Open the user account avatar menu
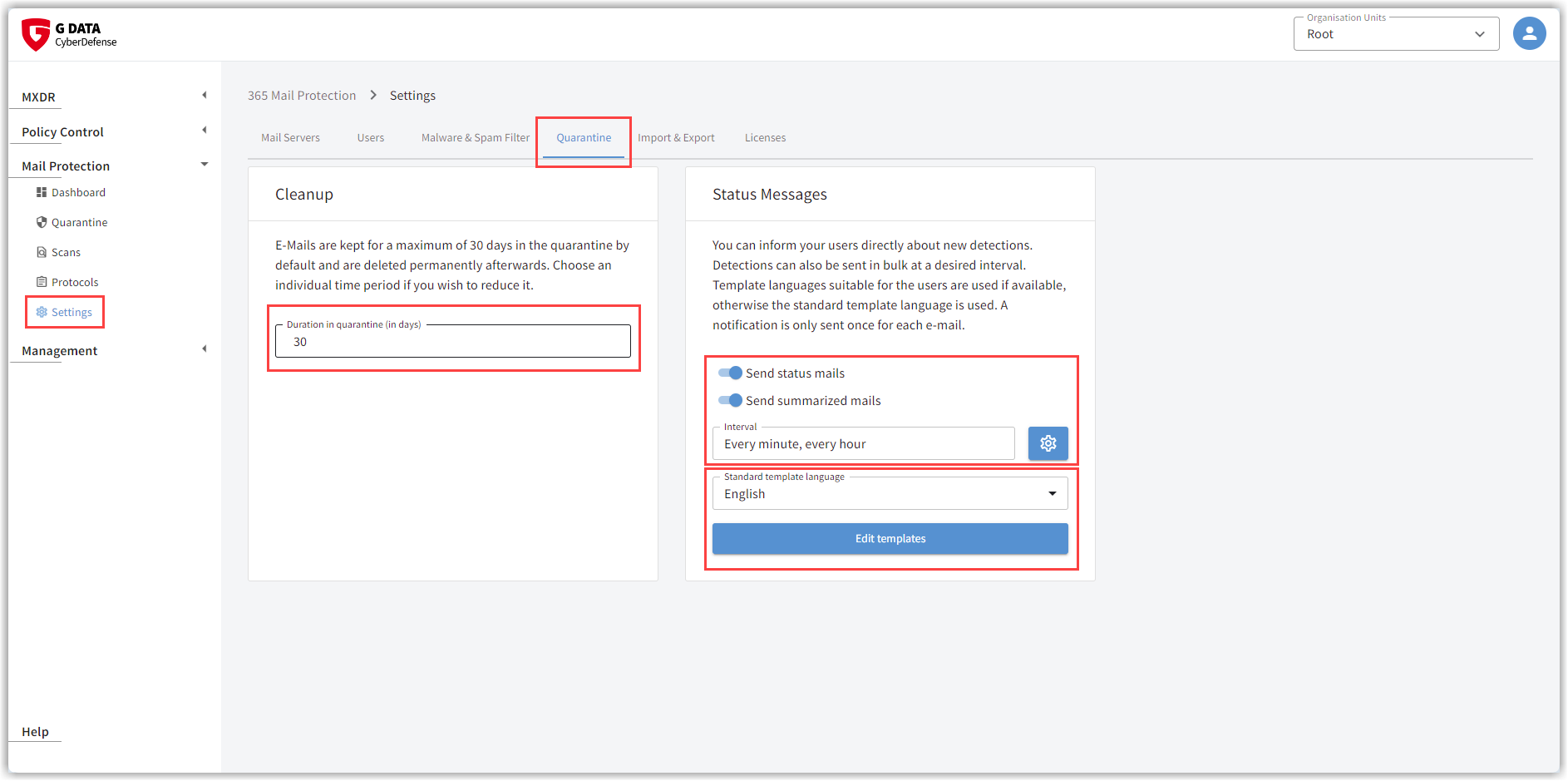The height and width of the screenshot is (781, 1568). point(1529,34)
